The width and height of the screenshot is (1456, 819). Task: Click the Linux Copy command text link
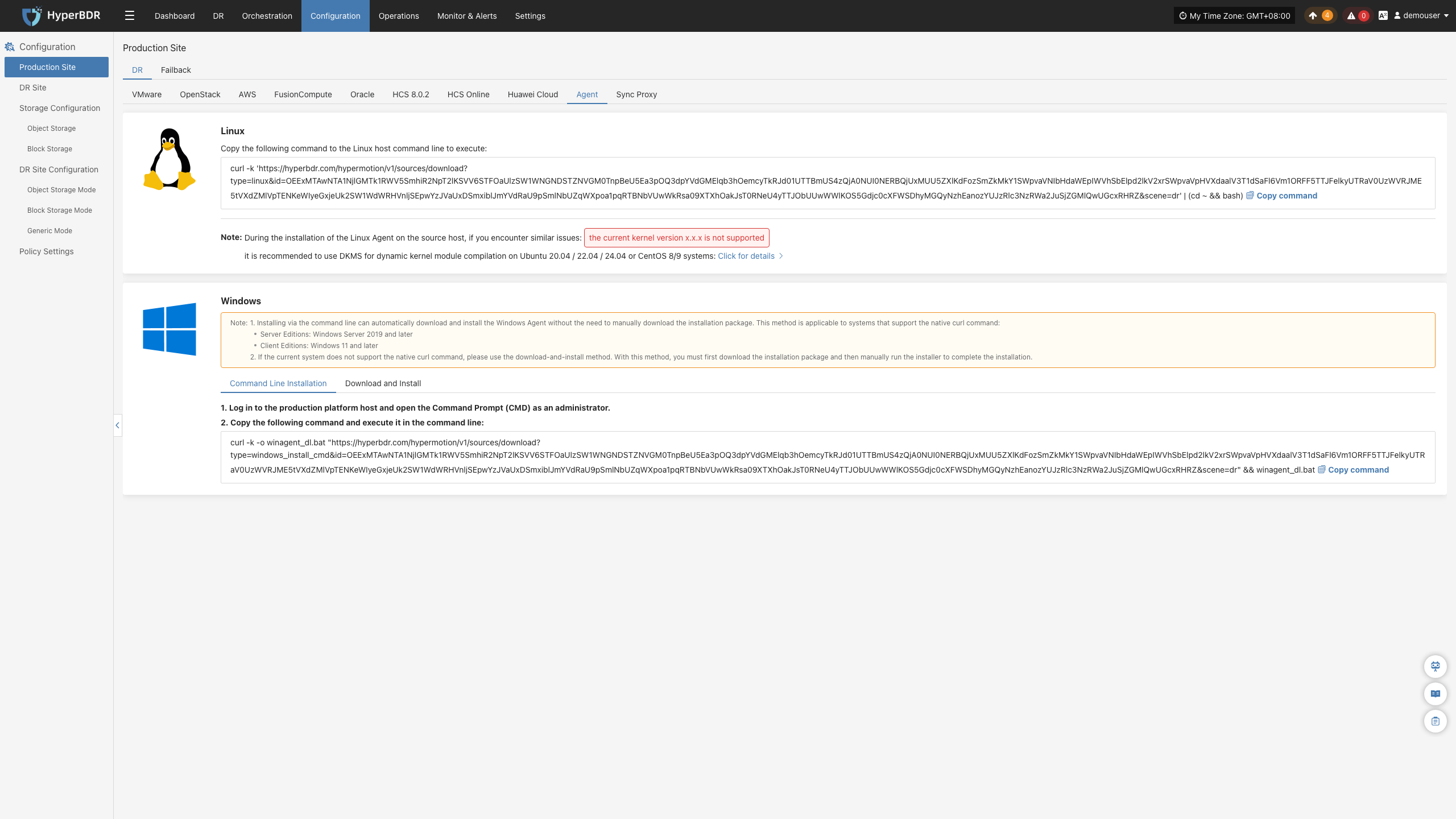[1287, 196]
